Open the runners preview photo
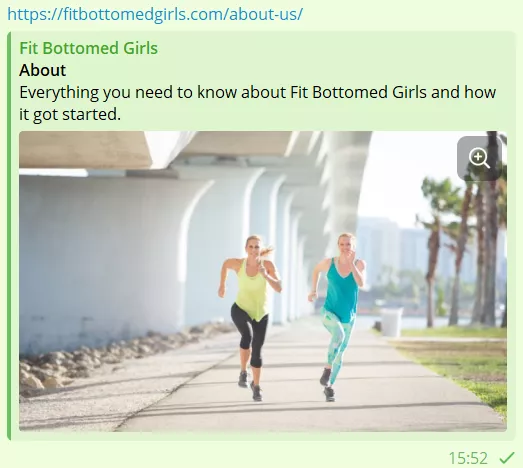Viewport: 523px width, 468px height. tap(263, 281)
